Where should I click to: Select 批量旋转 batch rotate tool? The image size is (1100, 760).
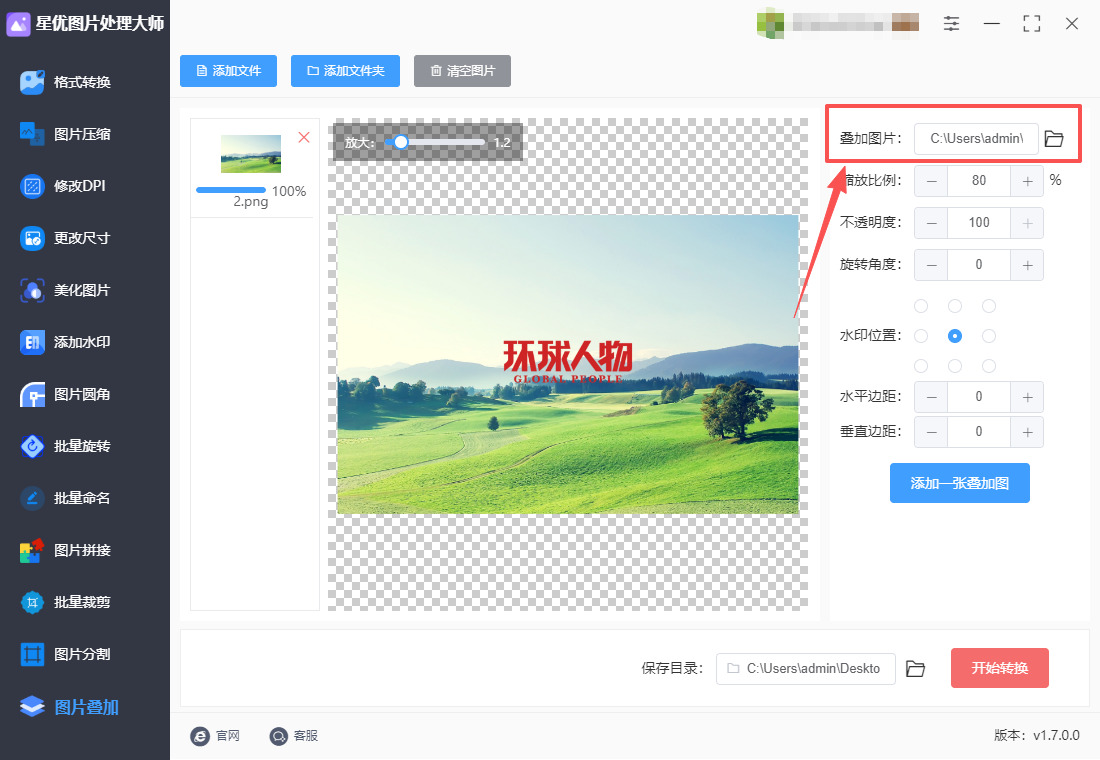click(x=66, y=446)
